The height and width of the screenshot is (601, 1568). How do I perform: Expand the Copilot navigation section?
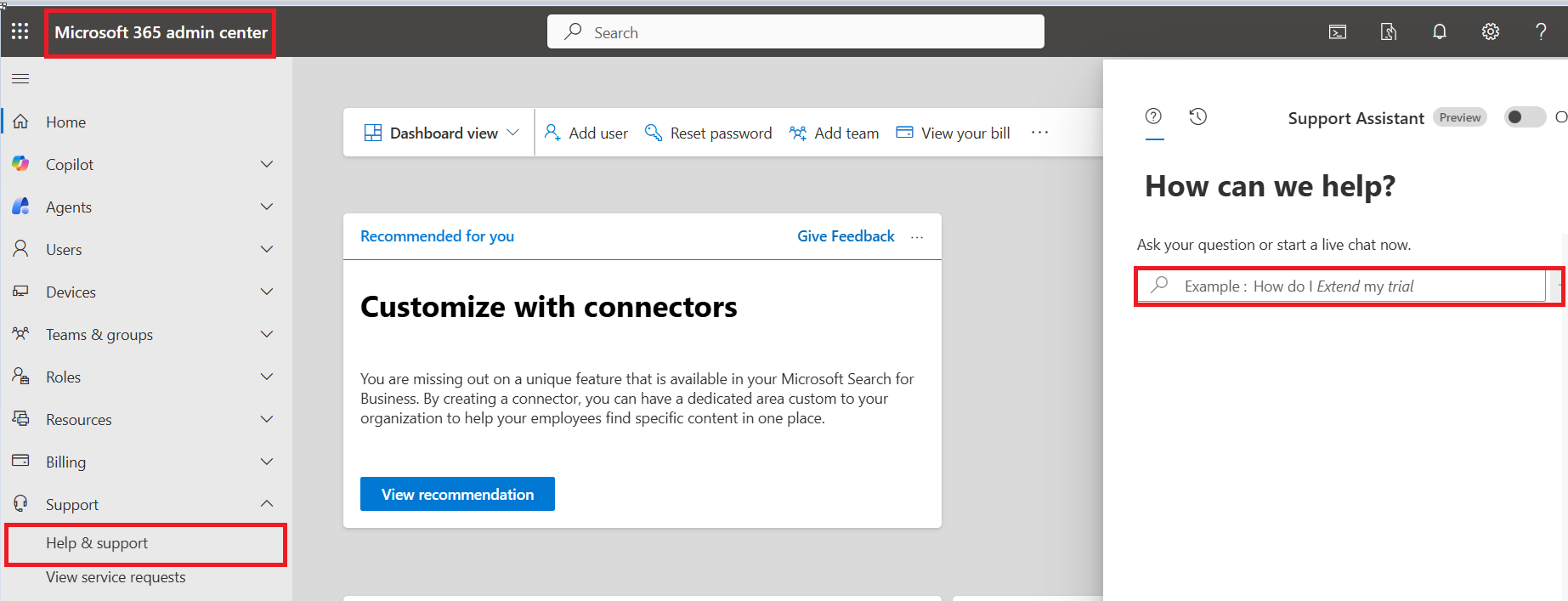point(267,164)
